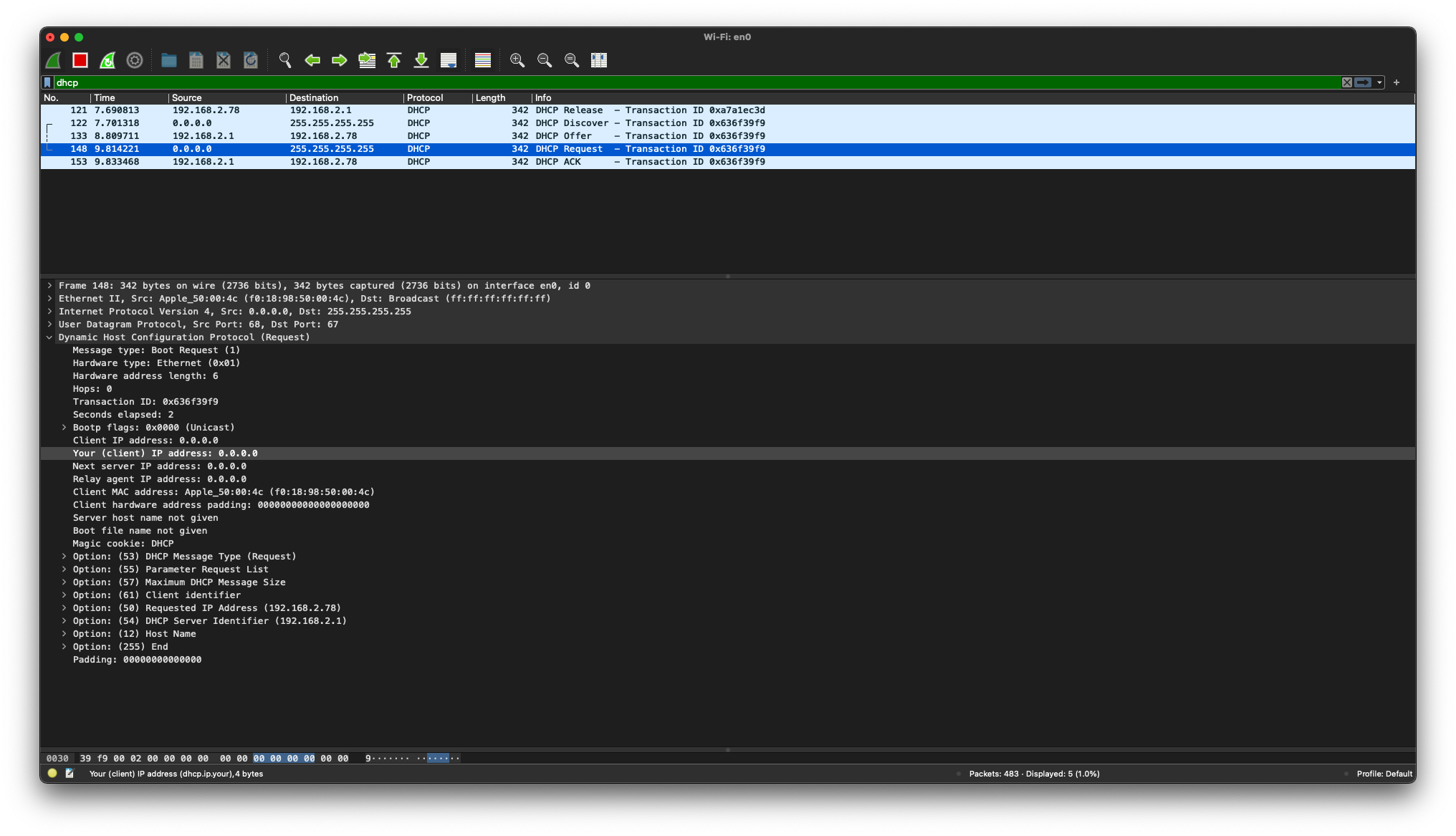Screen dimensions: 1456x836
Task: Go back in packet history
Action: (312, 60)
